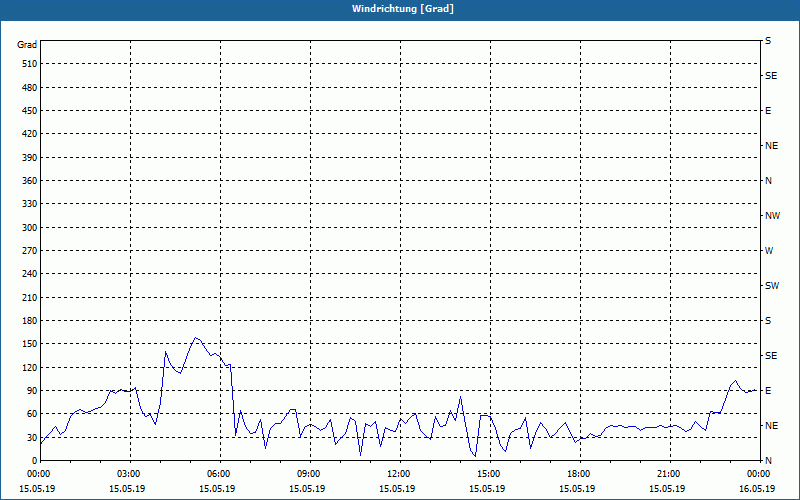The height and width of the screenshot is (500, 800).
Task: Pick the 60 degree axis label
Action: (x=32, y=414)
